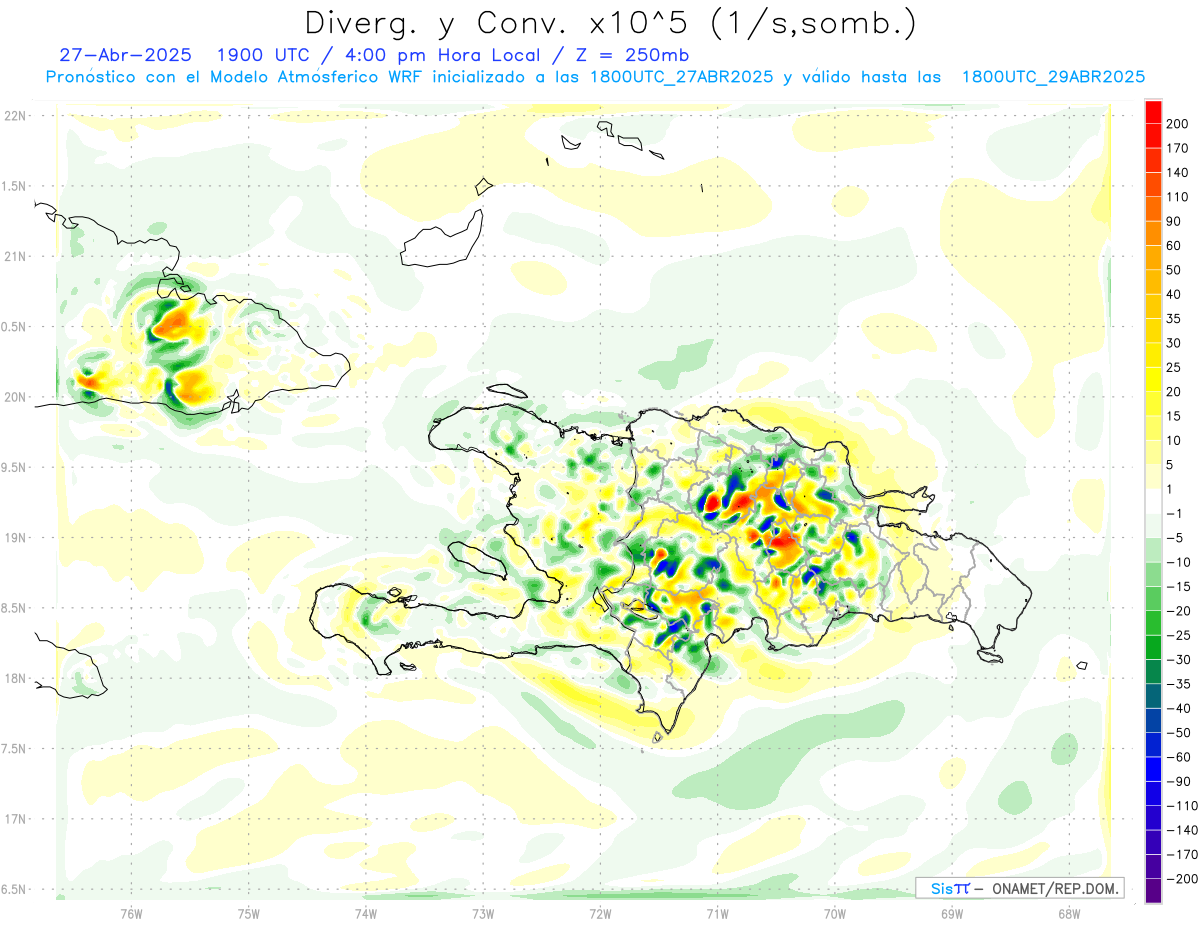Click the "-40" colorbar value
The height and width of the screenshot is (927, 1200).
1178,708
